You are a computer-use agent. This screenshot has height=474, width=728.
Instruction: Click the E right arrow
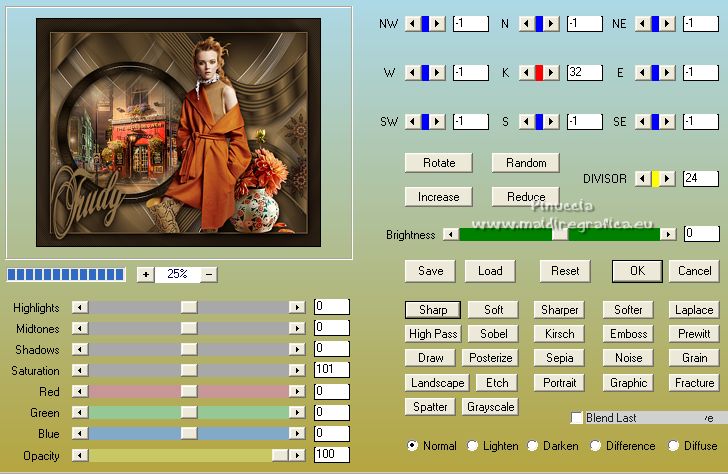click(668, 72)
